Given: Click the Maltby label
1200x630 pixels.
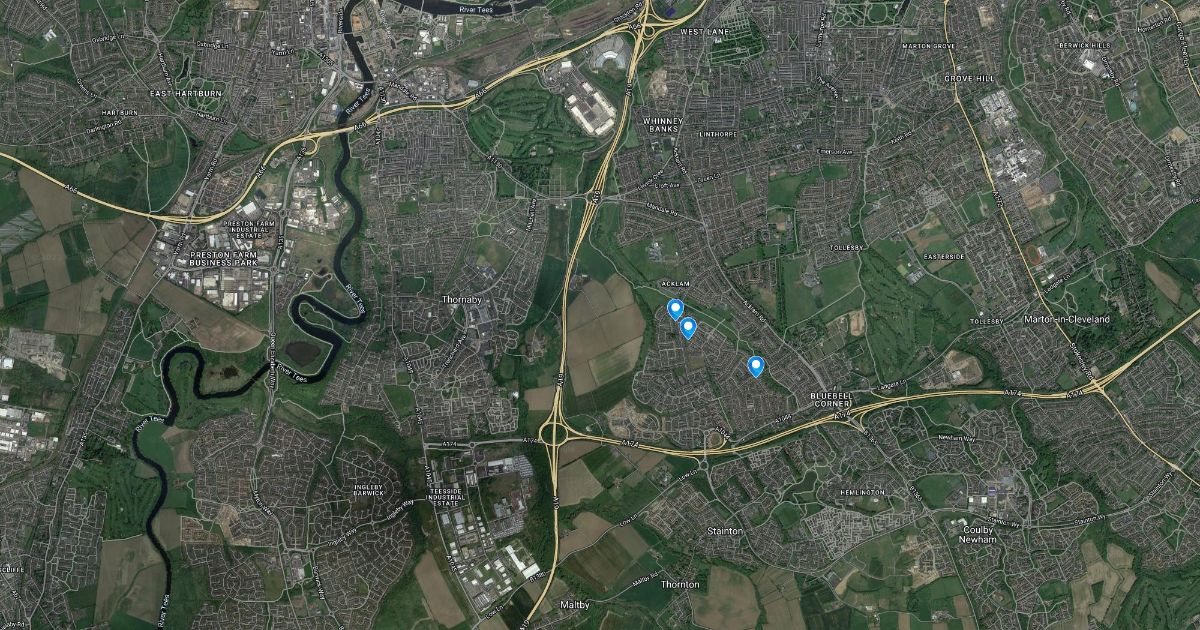Looking at the screenshot, I should [574, 605].
